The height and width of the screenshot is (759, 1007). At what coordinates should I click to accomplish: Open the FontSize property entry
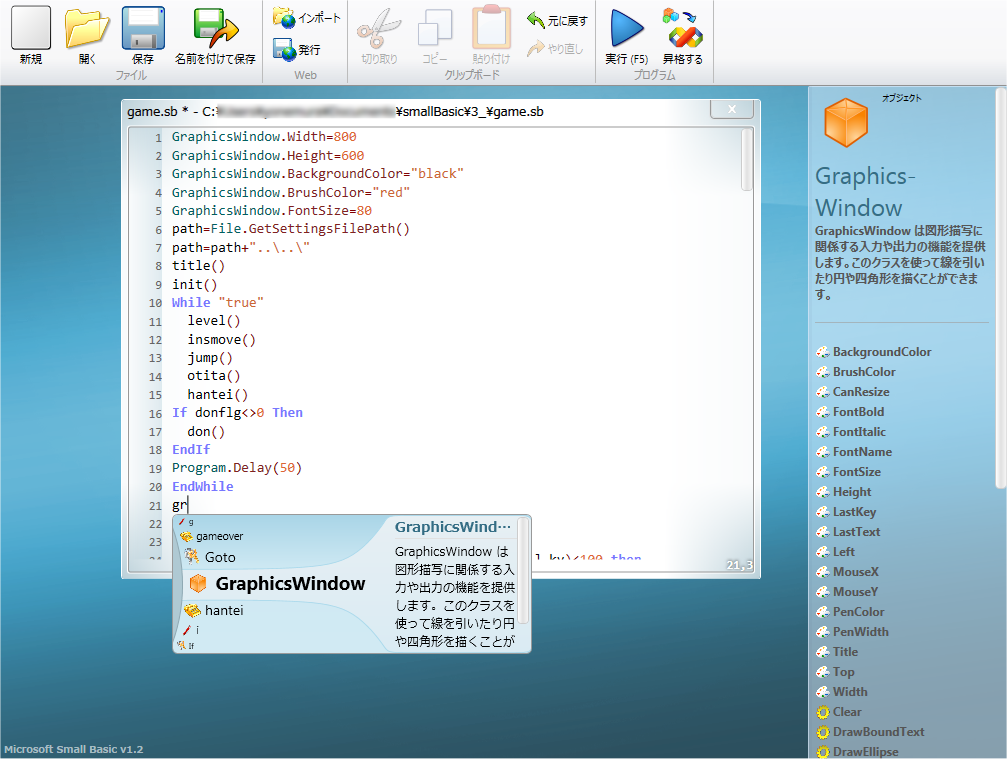point(856,472)
